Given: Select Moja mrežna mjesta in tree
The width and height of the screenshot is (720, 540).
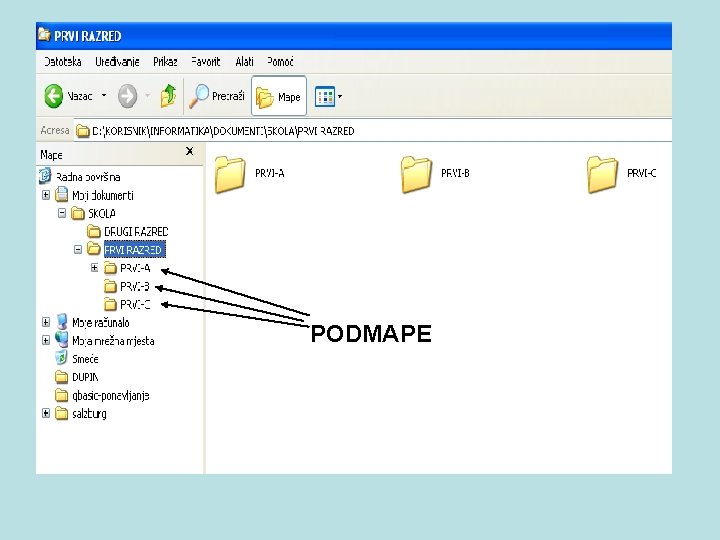Looking at the screenshot, I should [x=113, y=341].
